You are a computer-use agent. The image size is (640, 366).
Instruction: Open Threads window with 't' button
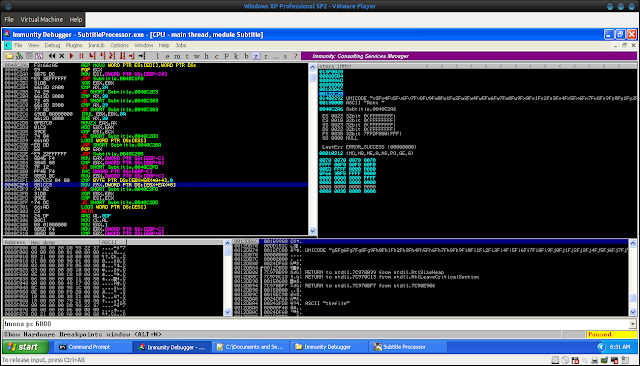(187, 56)
